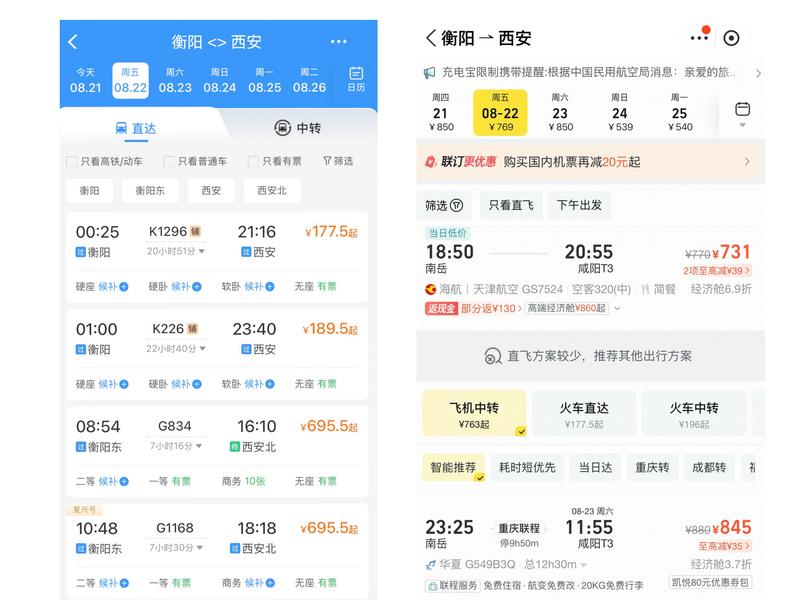
Task: Open the 18:50 南岳 to 咸阳T3 flight
Action: click(590, 272)
